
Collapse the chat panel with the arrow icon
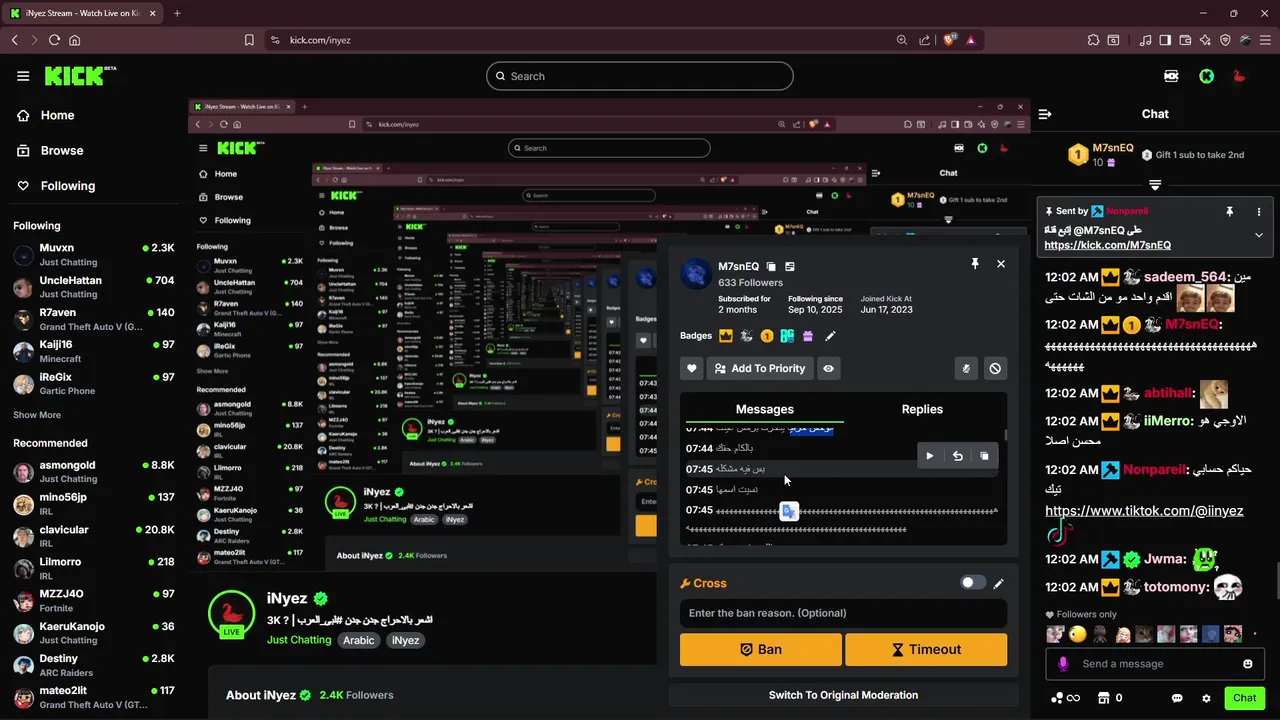(x=1045, y=114)
